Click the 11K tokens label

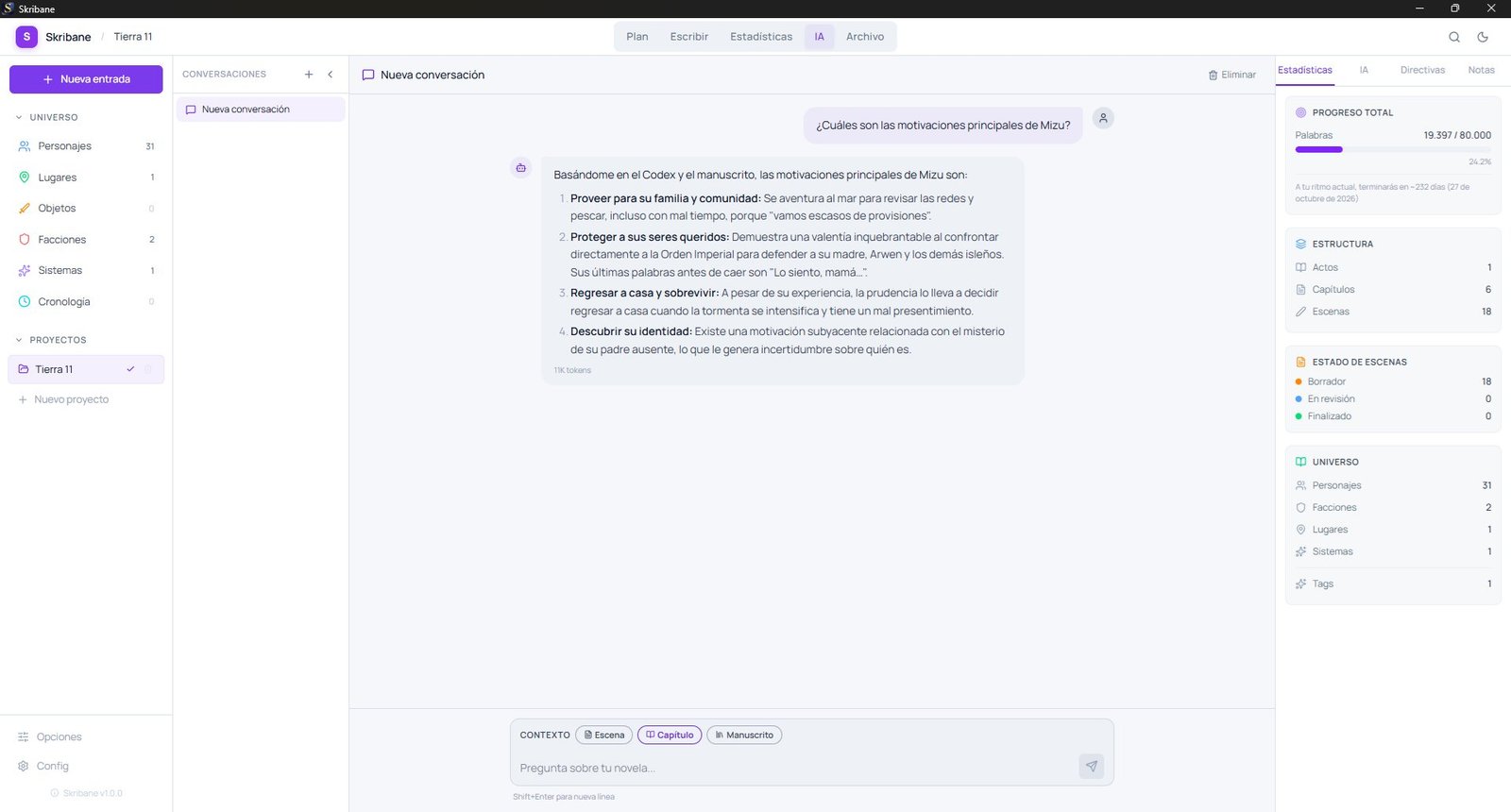572,370
